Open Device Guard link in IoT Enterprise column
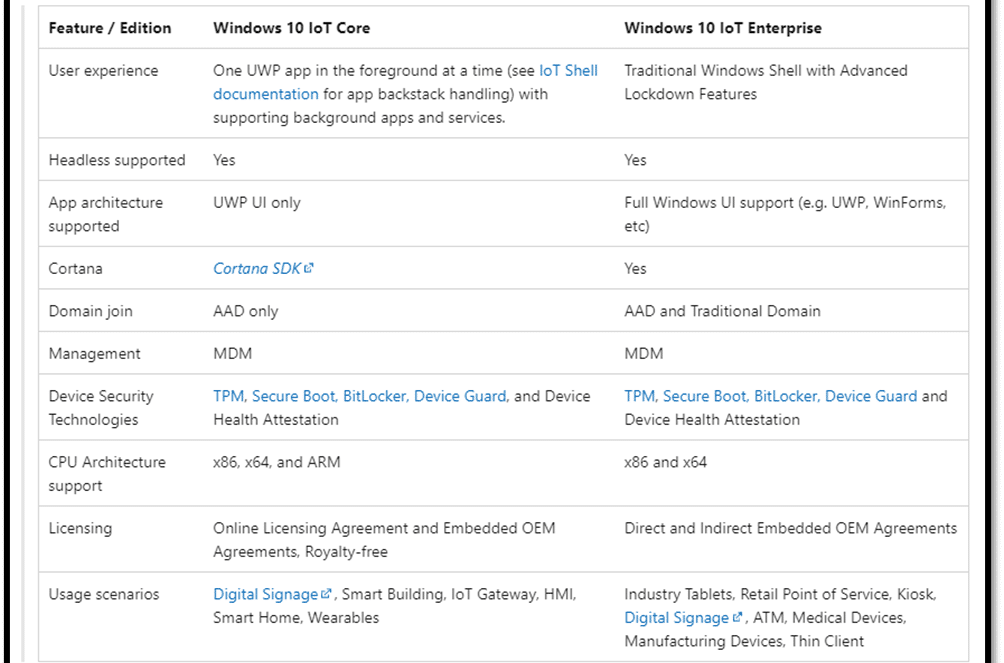Screen dimensions: 1004x663 [x=871, y=396]
